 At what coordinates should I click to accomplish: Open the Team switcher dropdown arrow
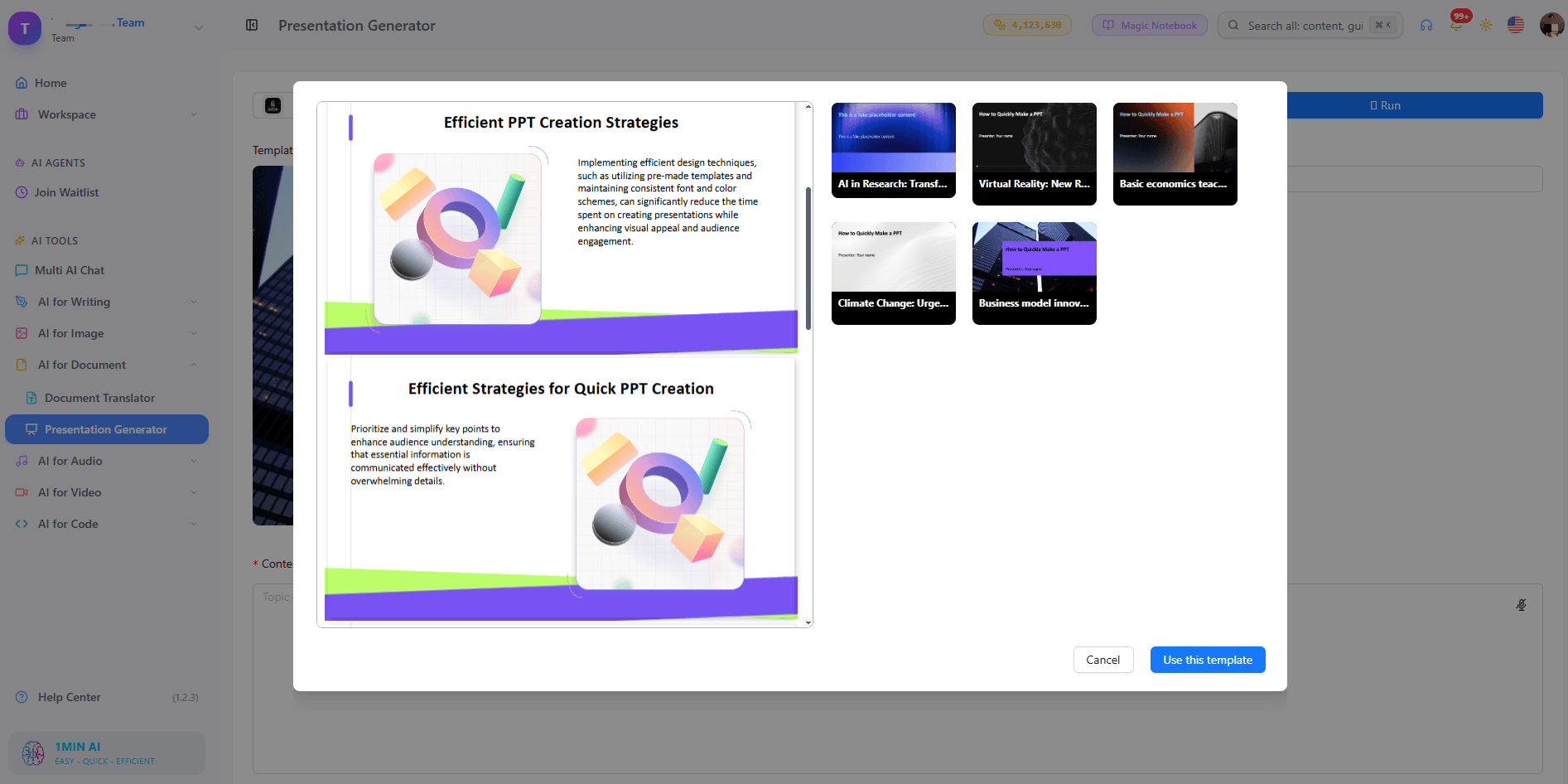point(199,27)
